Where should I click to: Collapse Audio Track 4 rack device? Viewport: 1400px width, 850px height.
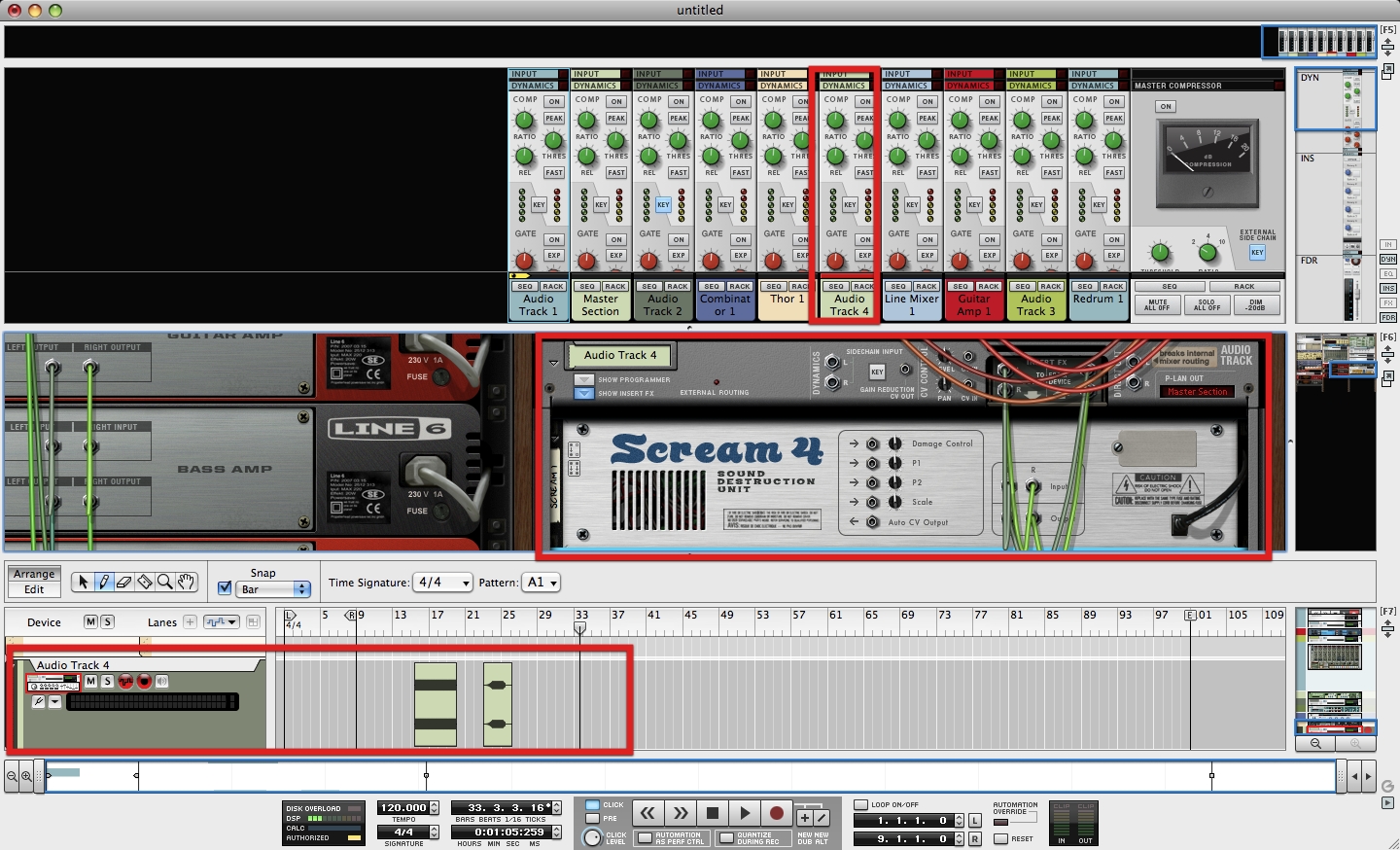[x=553, y=363]
